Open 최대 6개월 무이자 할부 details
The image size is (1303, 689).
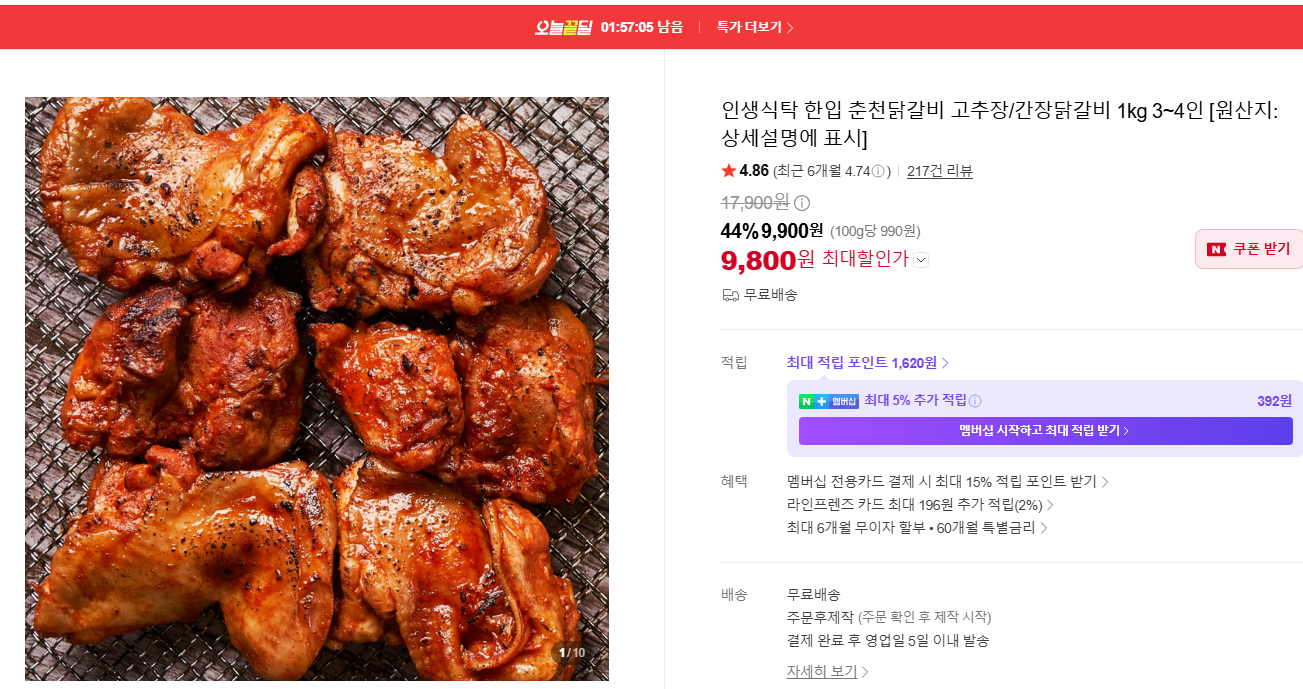click(x=917, y=528)
